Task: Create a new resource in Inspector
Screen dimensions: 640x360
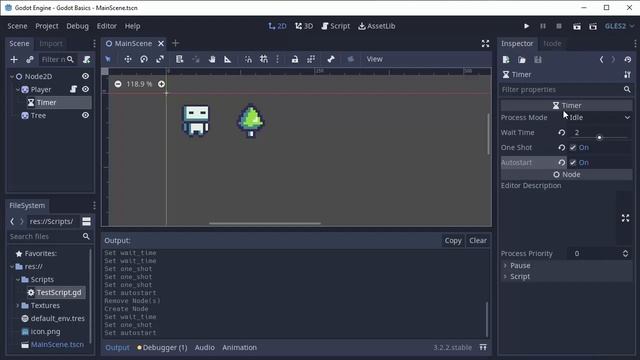Action: tap(506, 60)
